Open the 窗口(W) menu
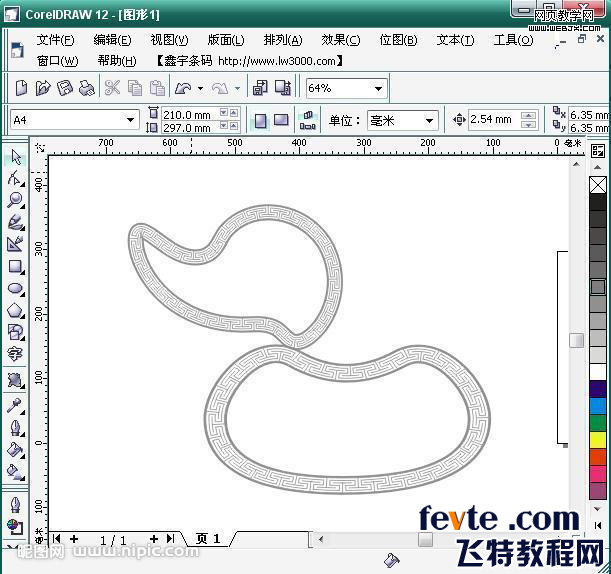This screenshot has height=574, width=611. [x=58, y=61]
